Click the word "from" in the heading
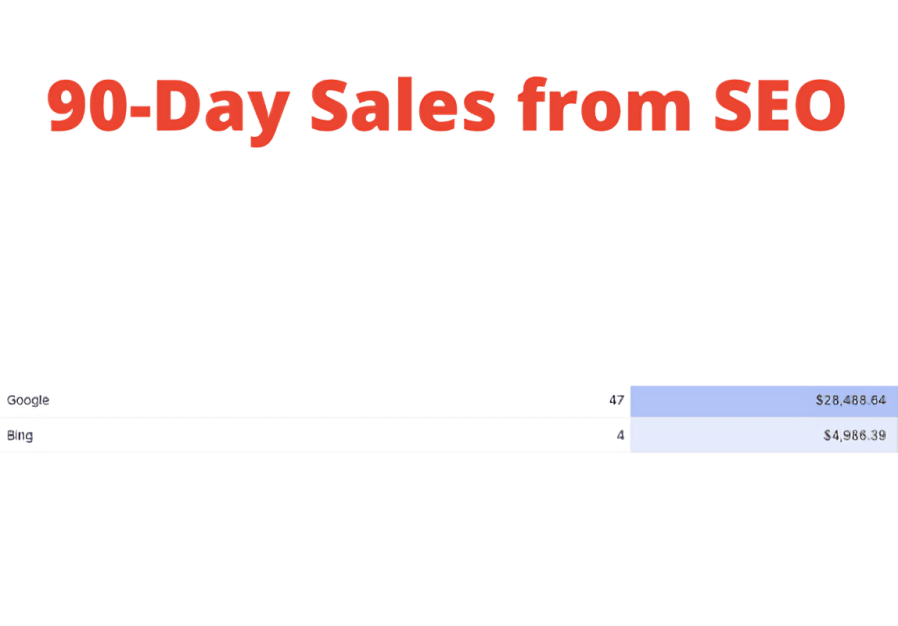Screen dimensions: 898x626 coord(603,106)
